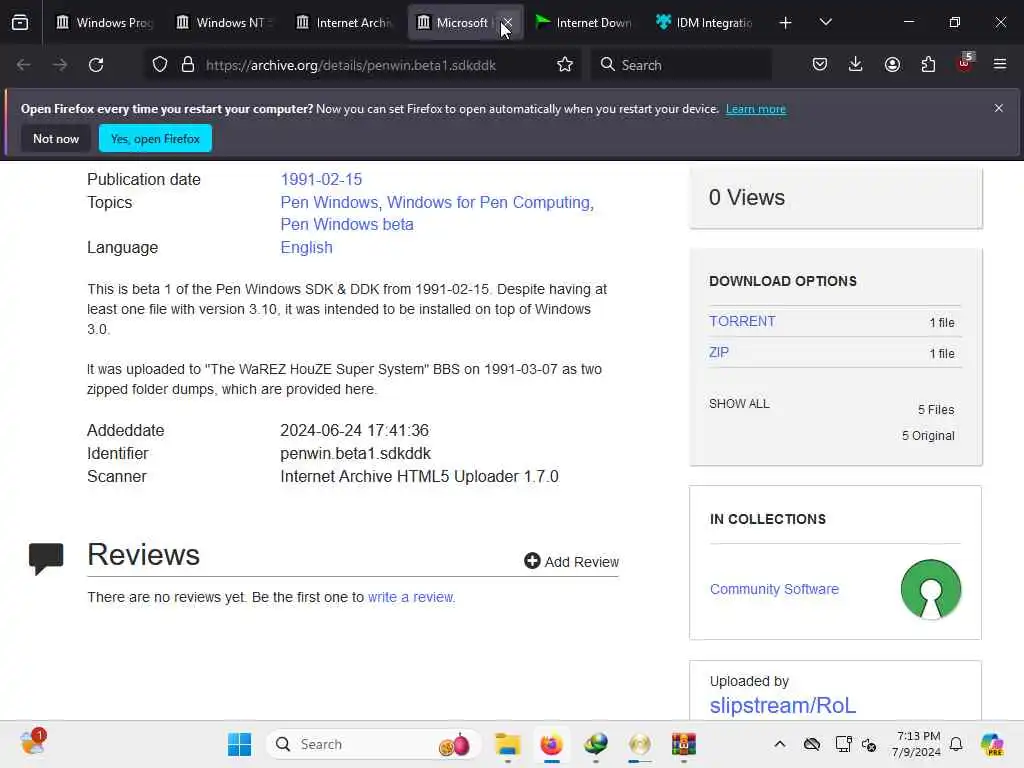
Task: Open the Extensions puzzle icon
Action: [928, 65]
